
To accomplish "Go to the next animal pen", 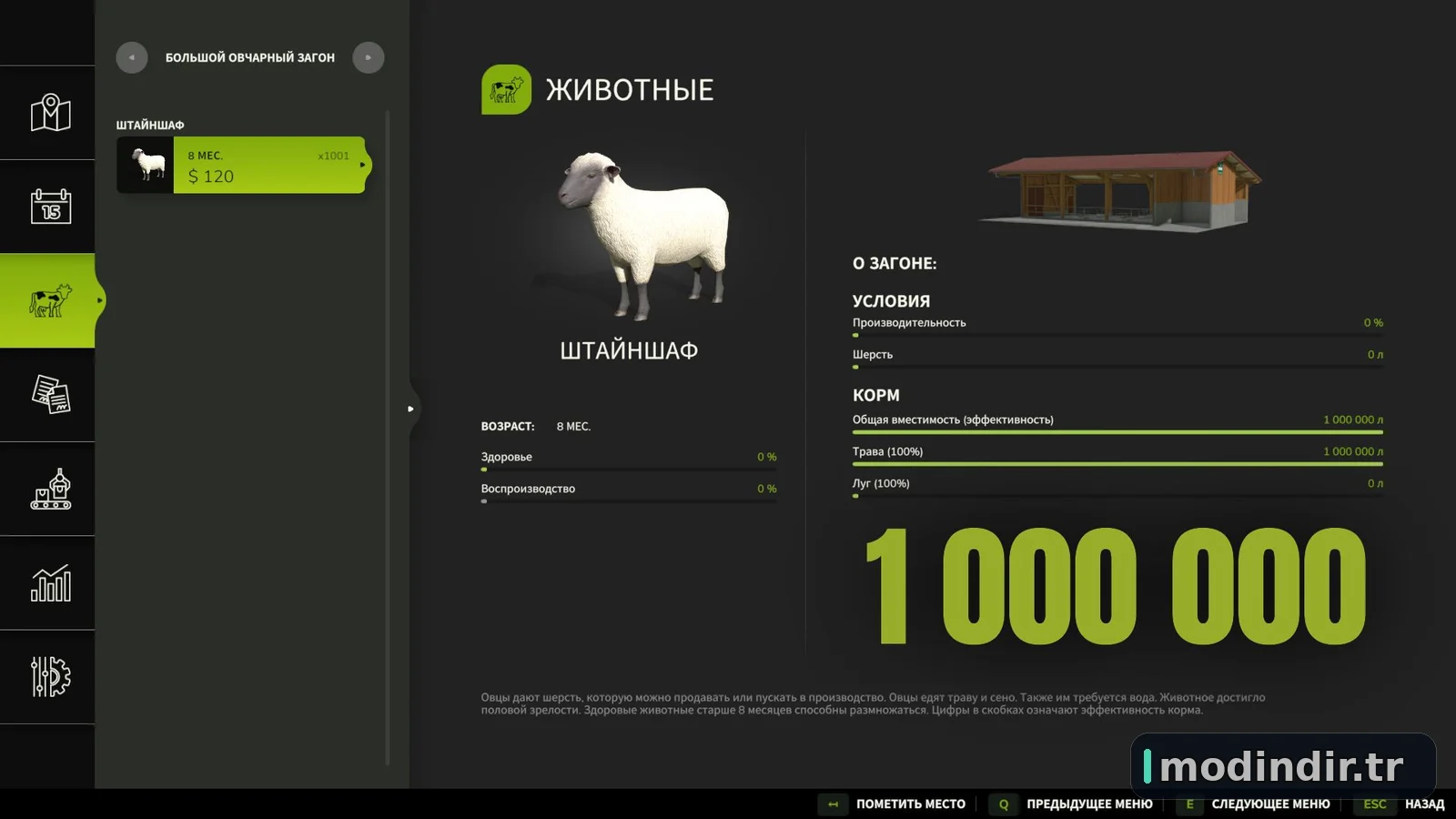I will 369,57.
